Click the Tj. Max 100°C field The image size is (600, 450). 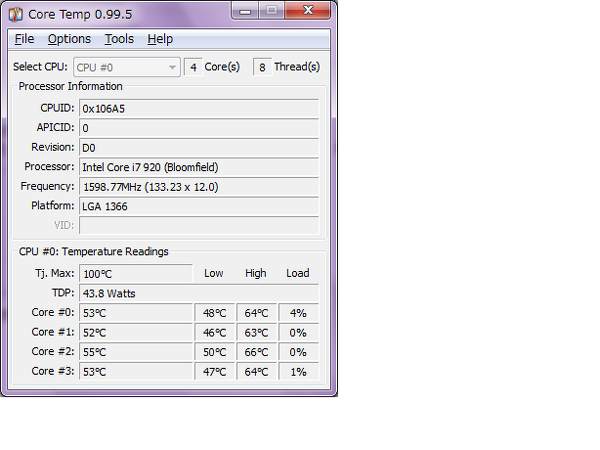coord(135,273)
